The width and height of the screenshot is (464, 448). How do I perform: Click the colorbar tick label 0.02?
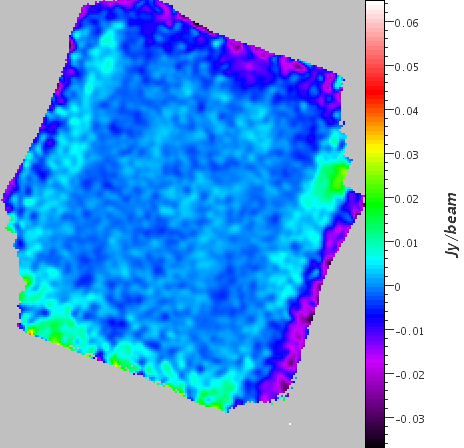406,199
